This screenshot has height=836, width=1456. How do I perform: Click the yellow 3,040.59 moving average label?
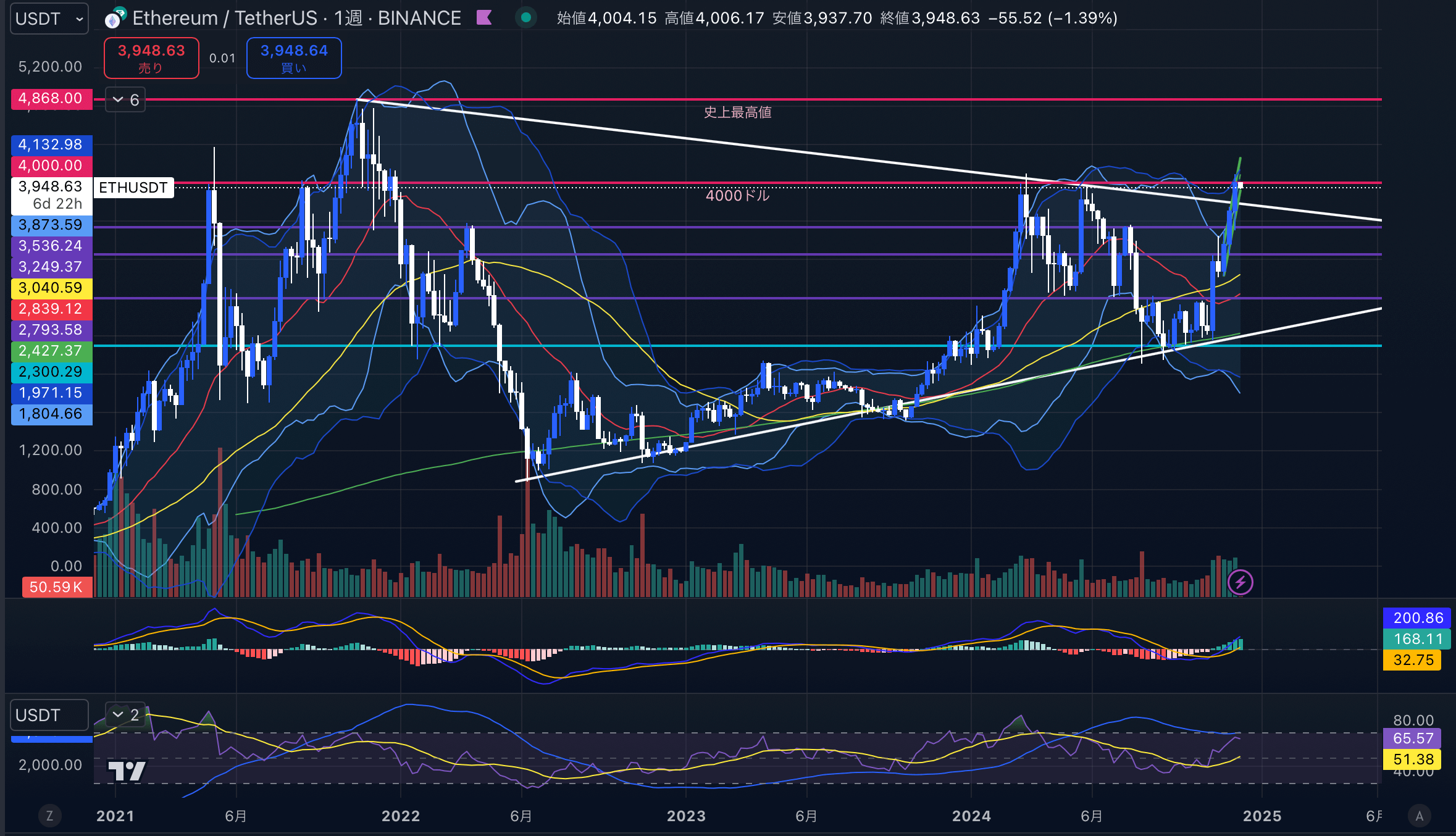pos(51,288)
